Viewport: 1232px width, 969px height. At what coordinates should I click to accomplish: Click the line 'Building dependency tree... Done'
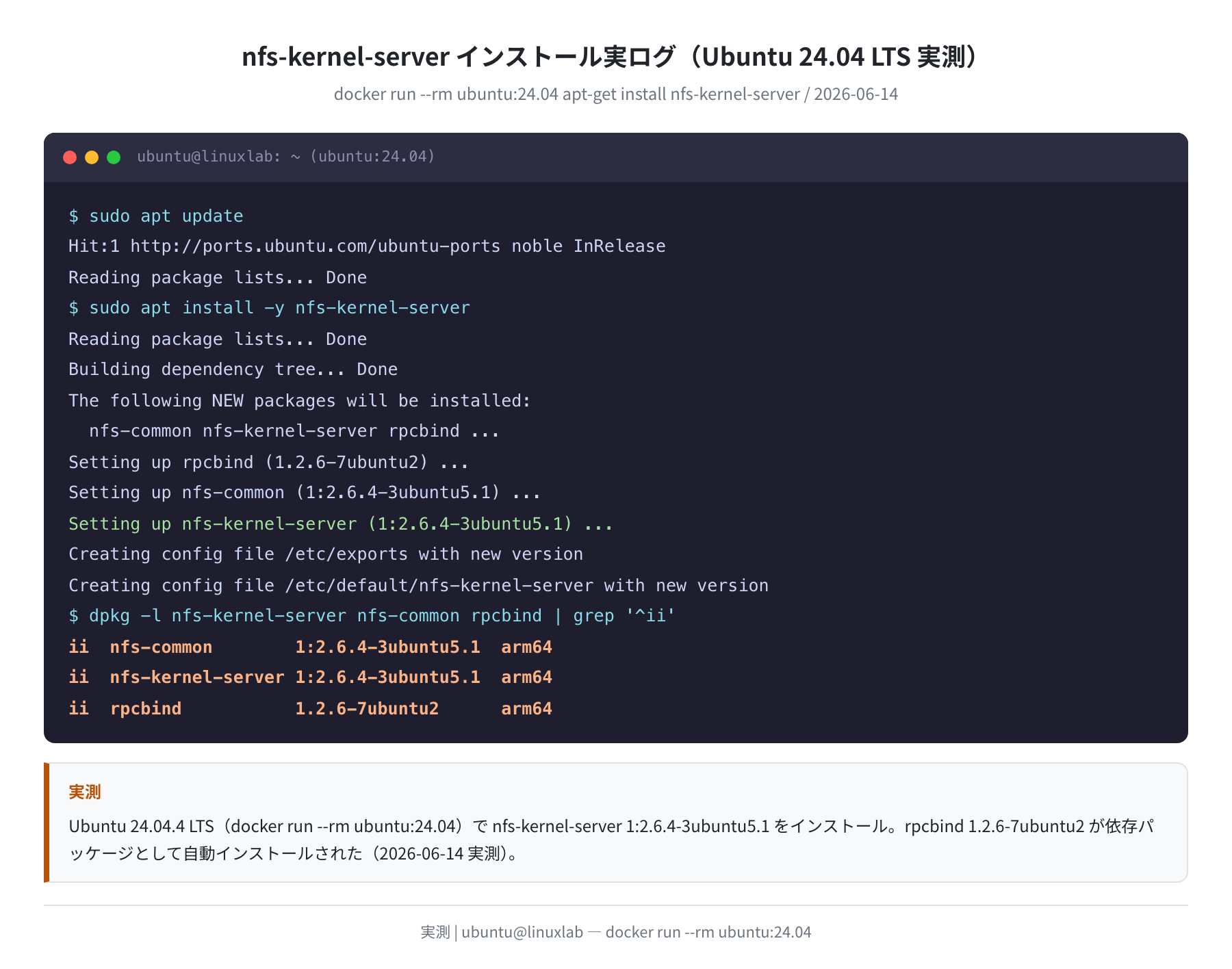233,370
